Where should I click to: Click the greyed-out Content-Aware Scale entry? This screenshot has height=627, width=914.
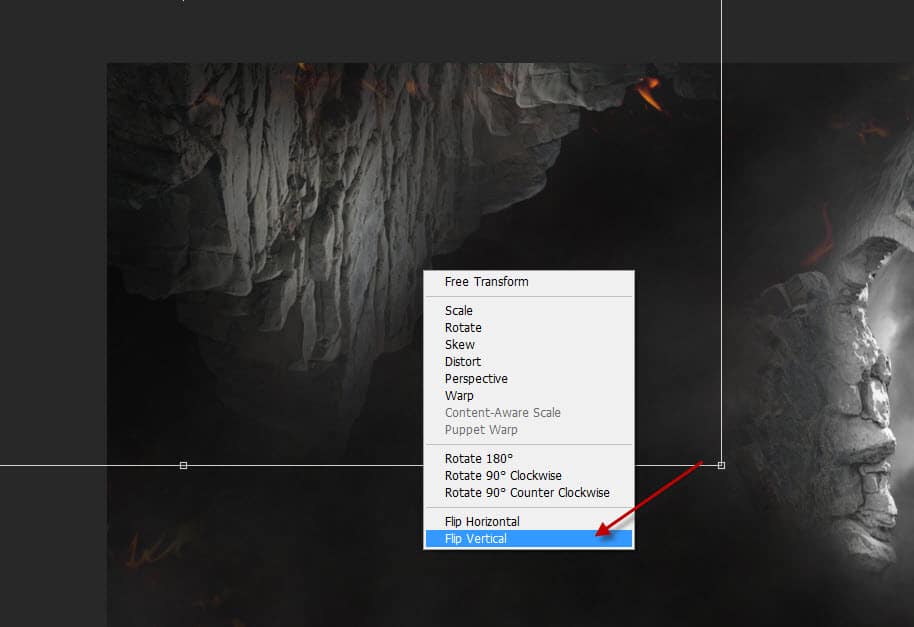pyautogui.click(x=502, y=413)
